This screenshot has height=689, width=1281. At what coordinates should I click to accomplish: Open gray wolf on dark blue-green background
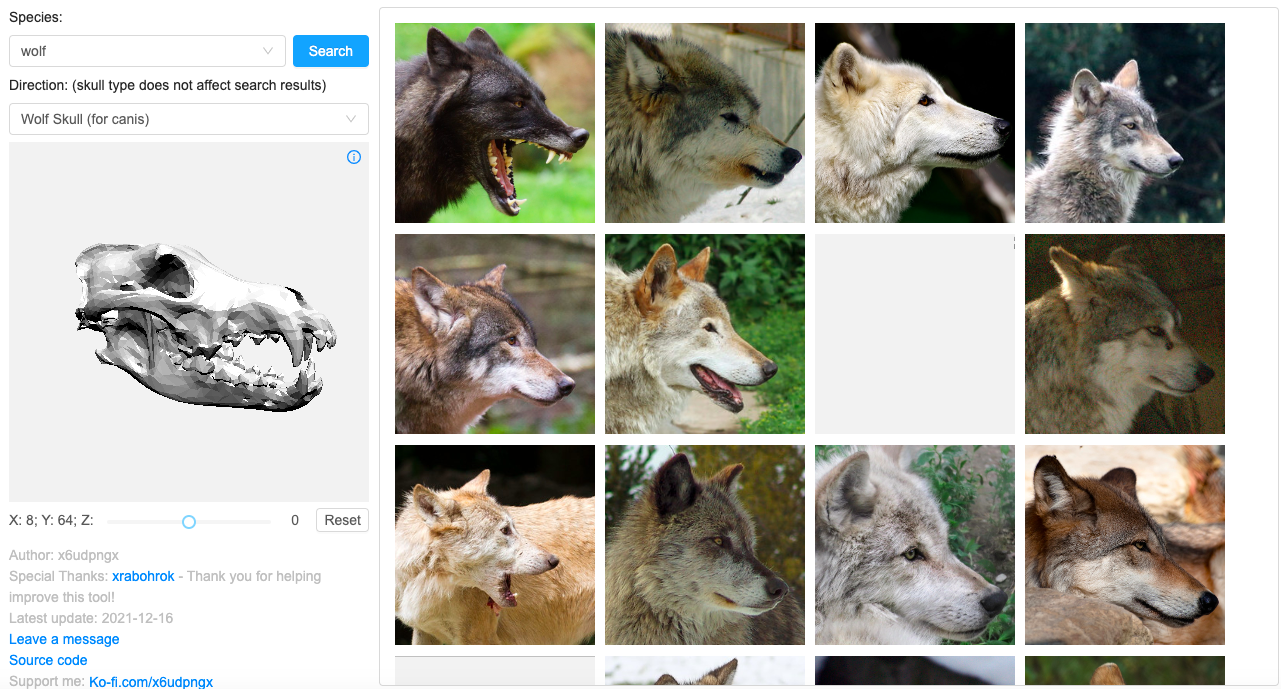pos(1125,123)
